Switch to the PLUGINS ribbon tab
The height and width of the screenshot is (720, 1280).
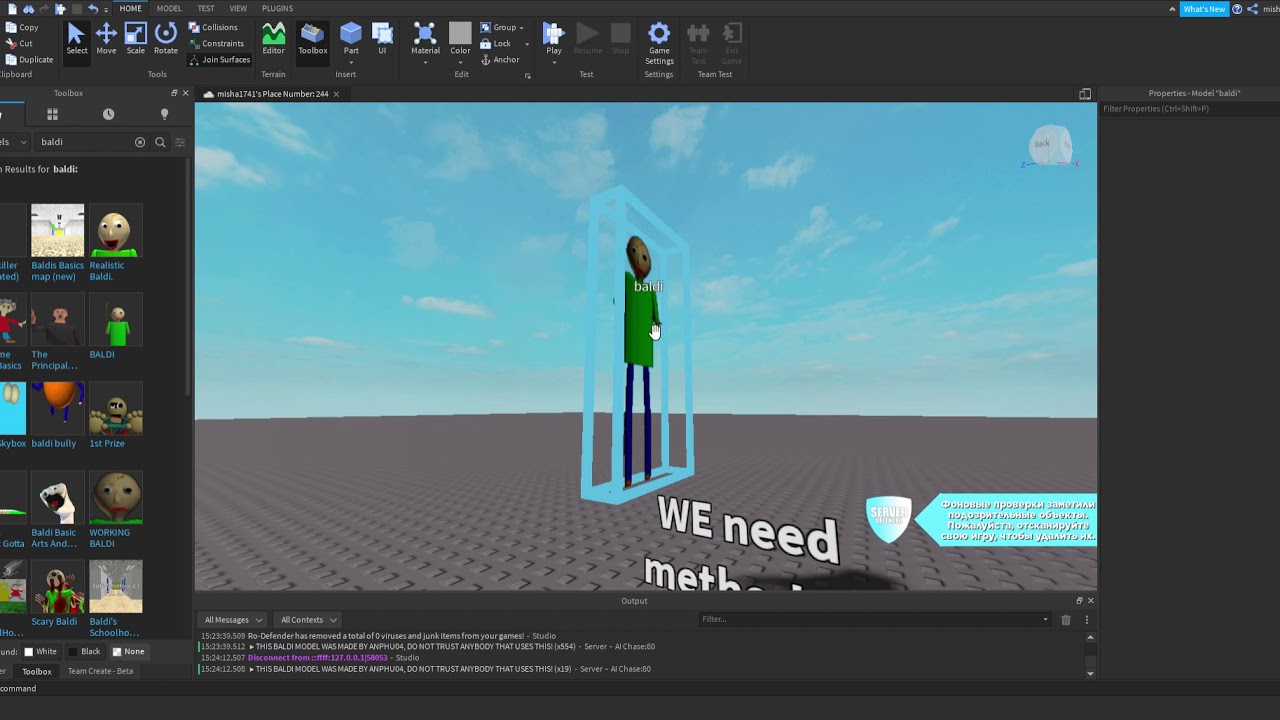coord(277,8)
